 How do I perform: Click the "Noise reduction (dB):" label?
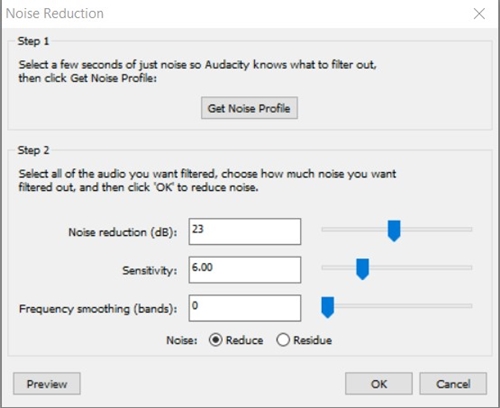pyautogui.click(x=123, y=232)
